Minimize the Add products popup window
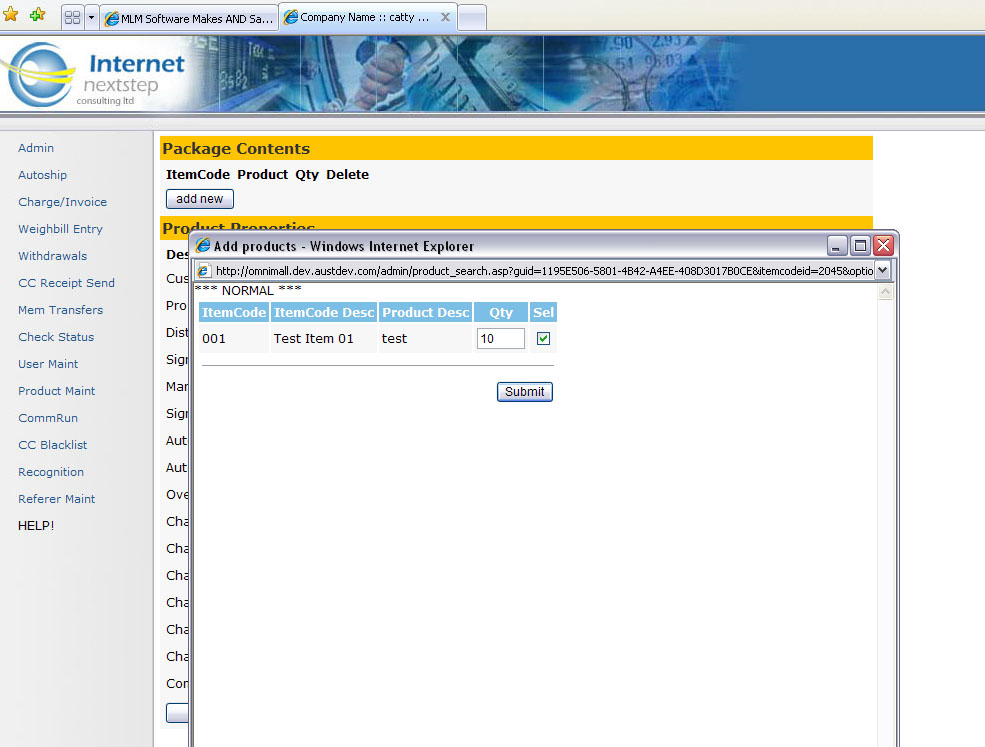The image size is (985, 747). coord(838,245)
